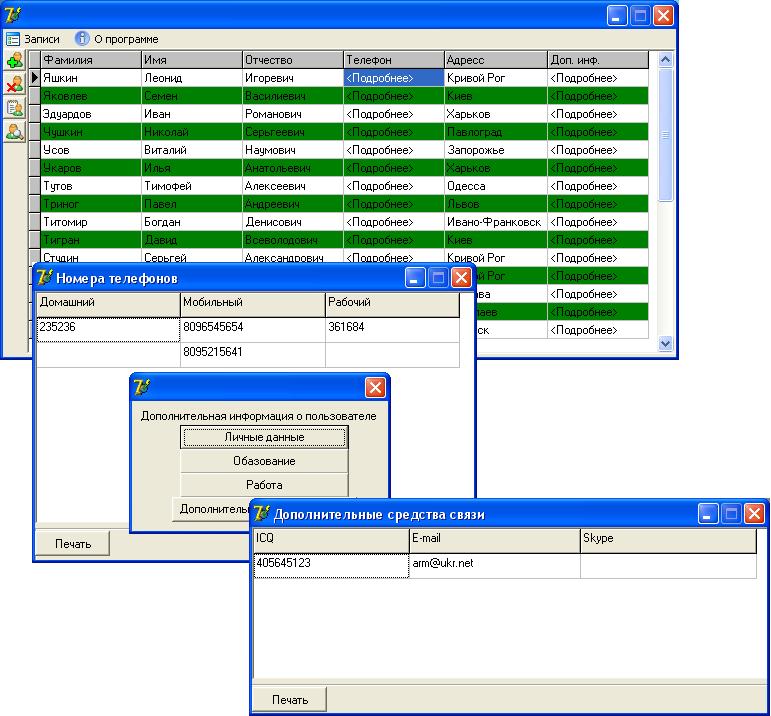
Task: Click the search user magnifier icon
Action: (14, 131)
